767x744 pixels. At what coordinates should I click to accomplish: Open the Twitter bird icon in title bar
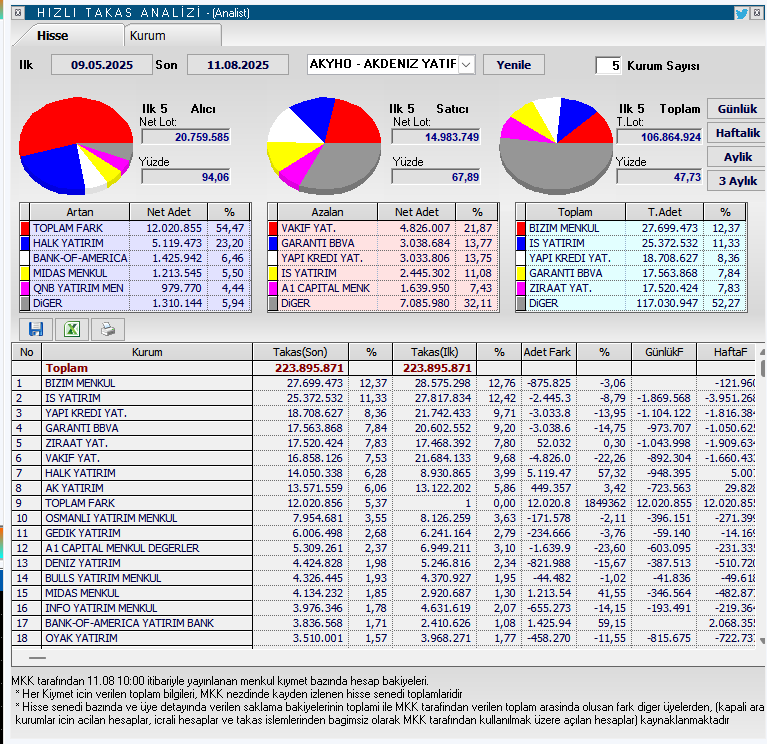click(x=741, y=13)
